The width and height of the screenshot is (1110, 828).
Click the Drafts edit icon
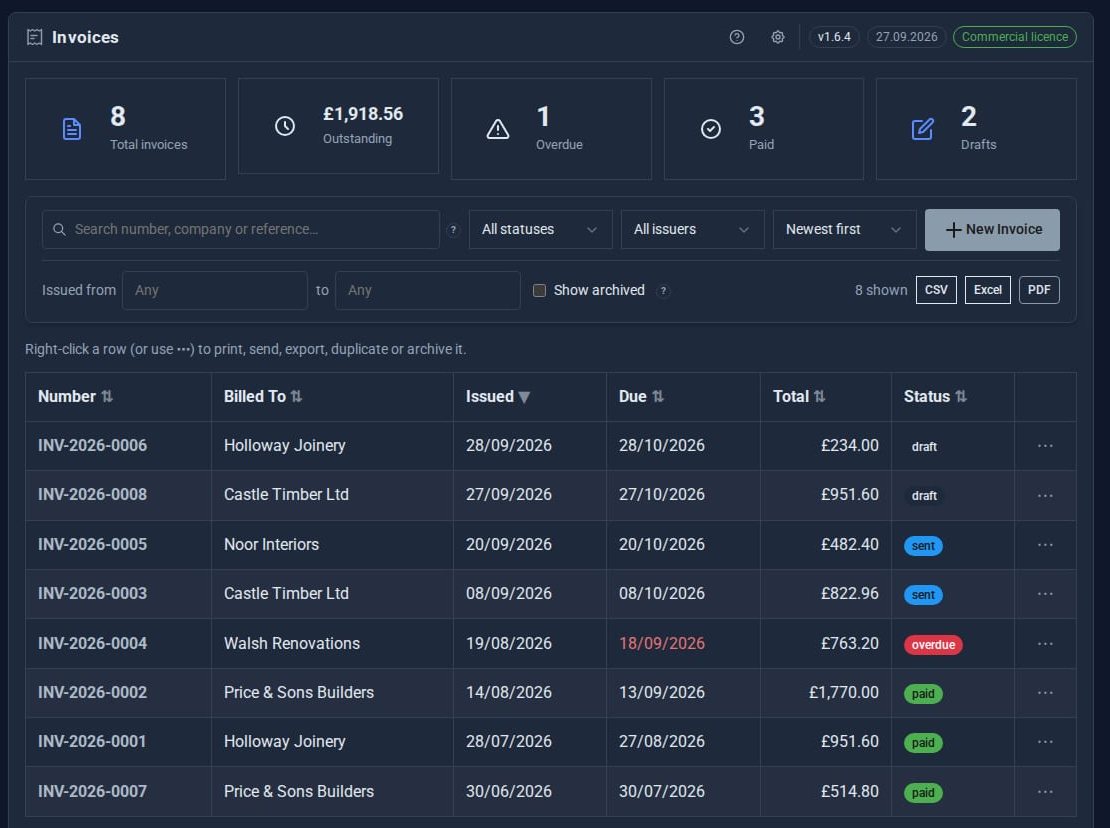(922, 129)
